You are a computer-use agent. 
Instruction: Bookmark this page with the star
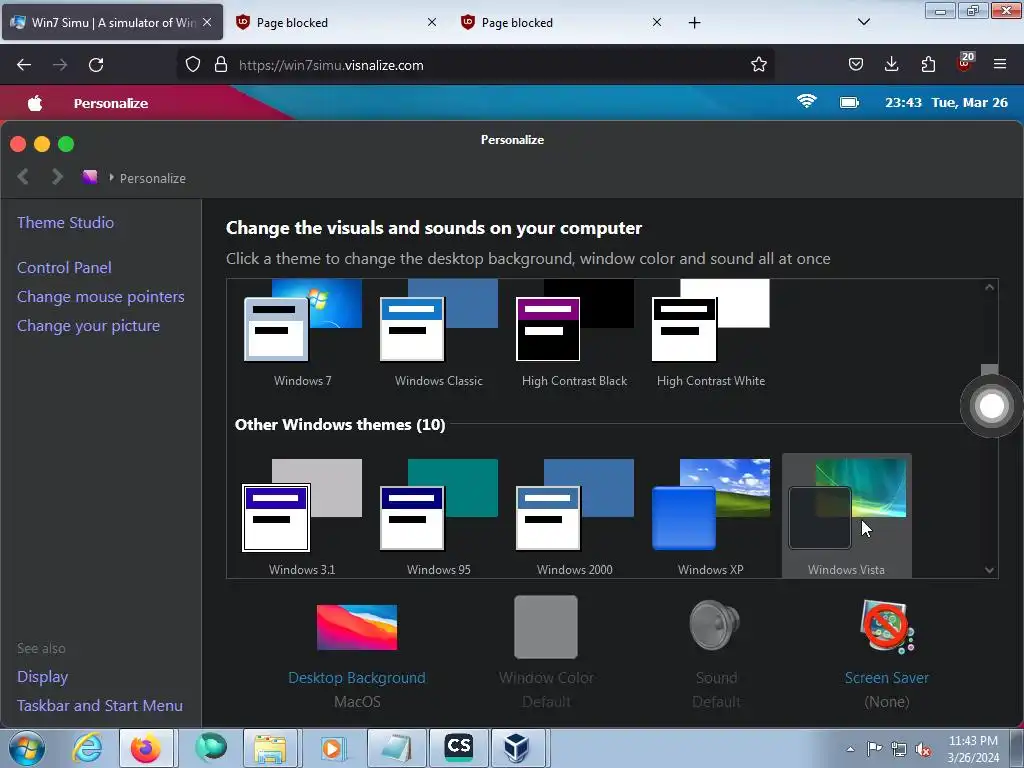point(758,65)
